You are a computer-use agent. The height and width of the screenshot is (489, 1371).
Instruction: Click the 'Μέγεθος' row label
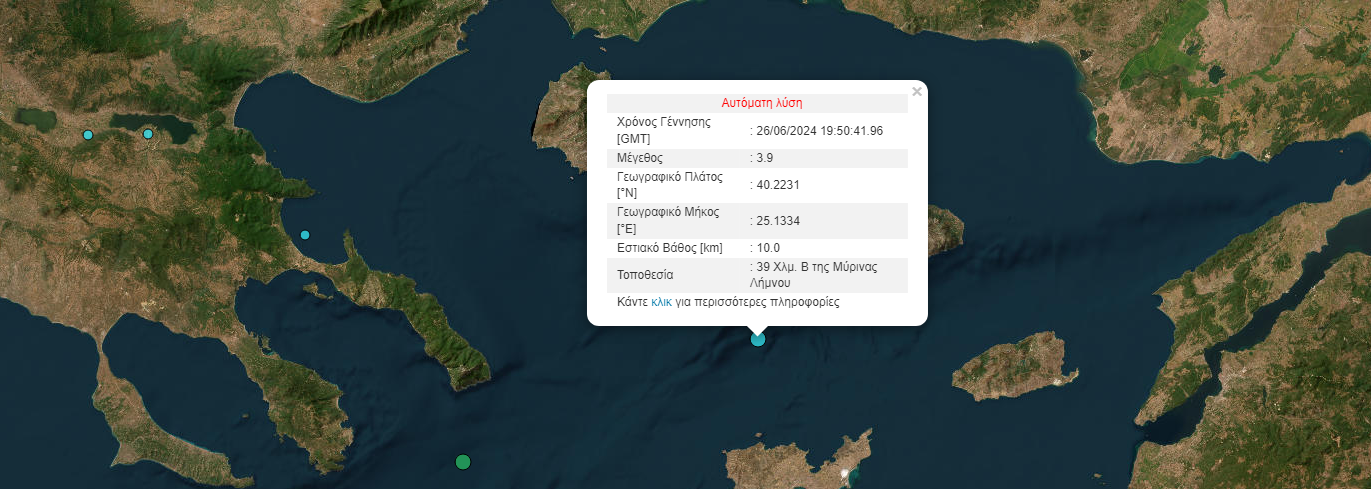[640, 158]
